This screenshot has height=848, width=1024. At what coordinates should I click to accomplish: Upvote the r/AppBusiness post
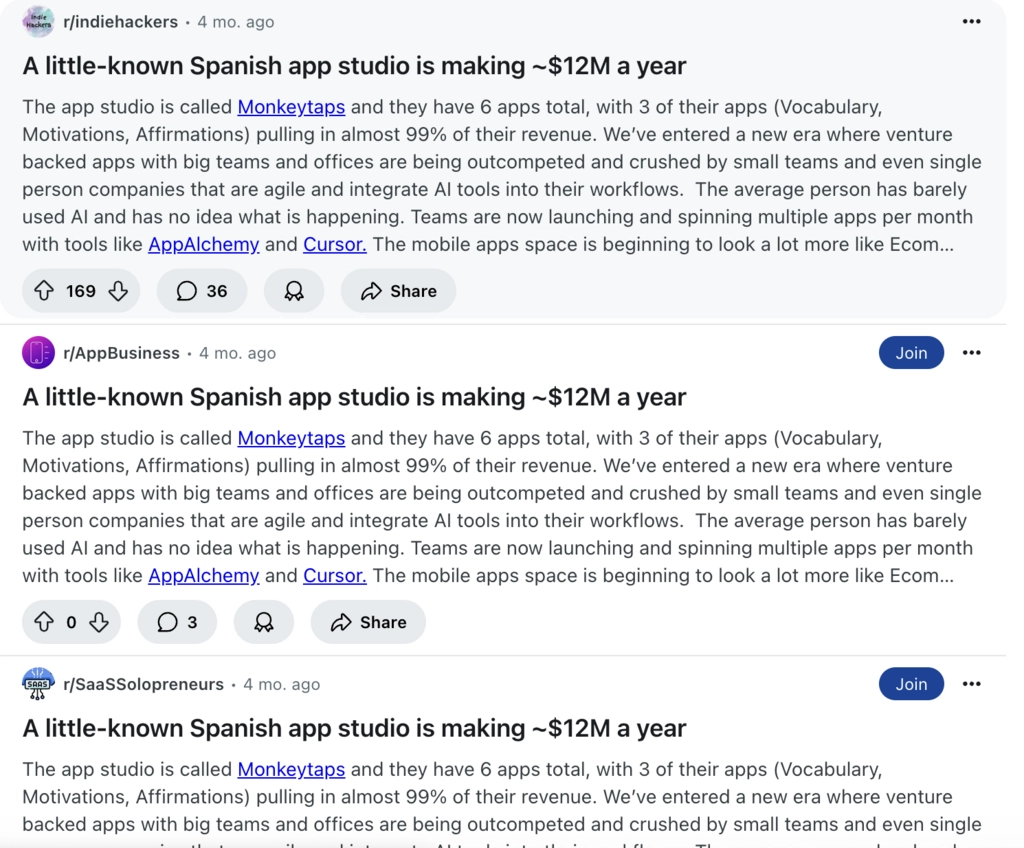(x=44, y=622)
